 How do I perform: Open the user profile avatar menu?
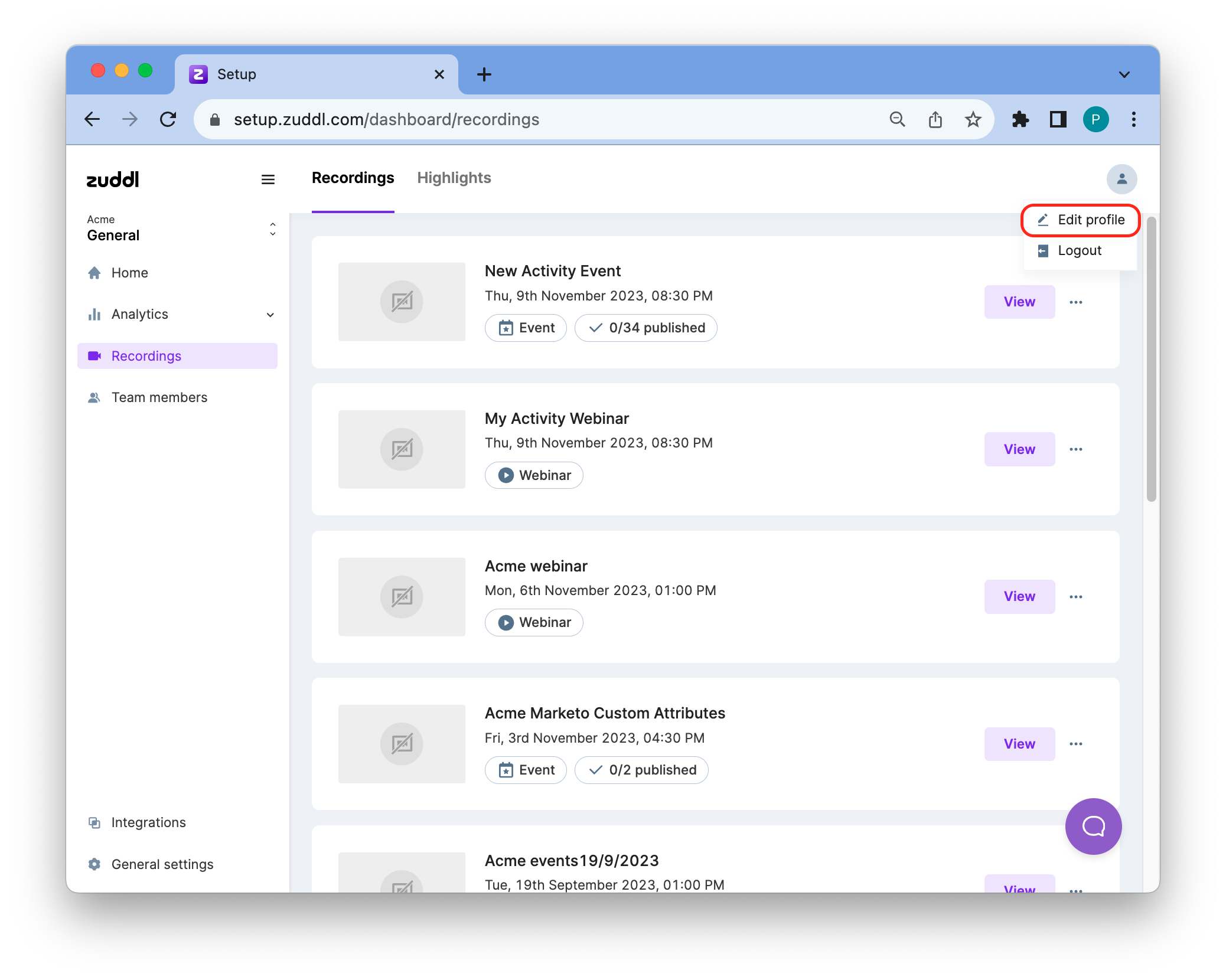(x=1121, y=179)
